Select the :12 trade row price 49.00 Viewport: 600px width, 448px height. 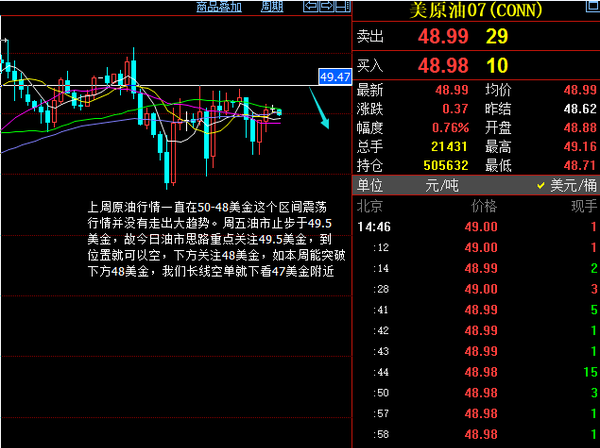[x=481, y=248]
